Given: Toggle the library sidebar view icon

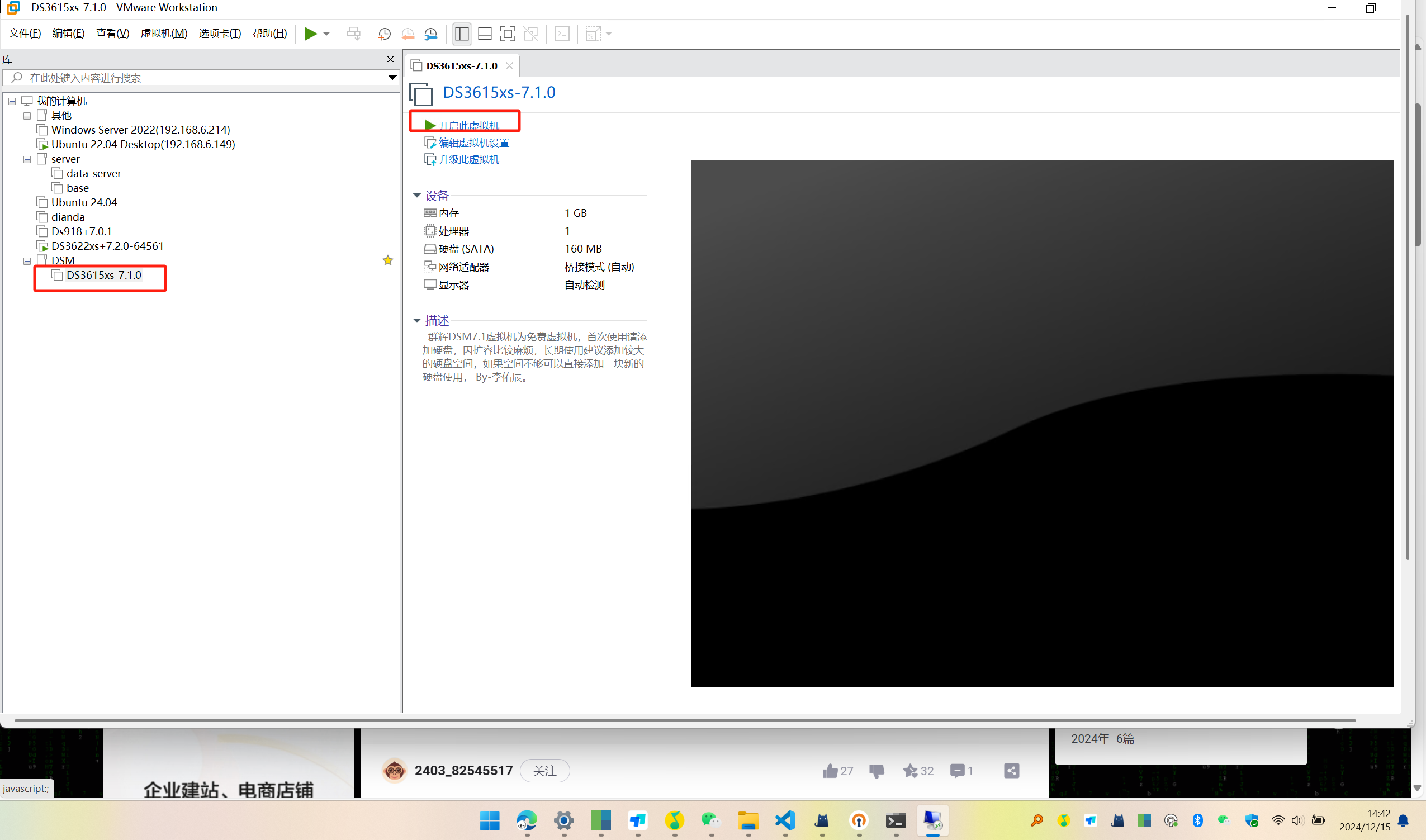Looking at the screenshot, I should [x=461, y=34].
